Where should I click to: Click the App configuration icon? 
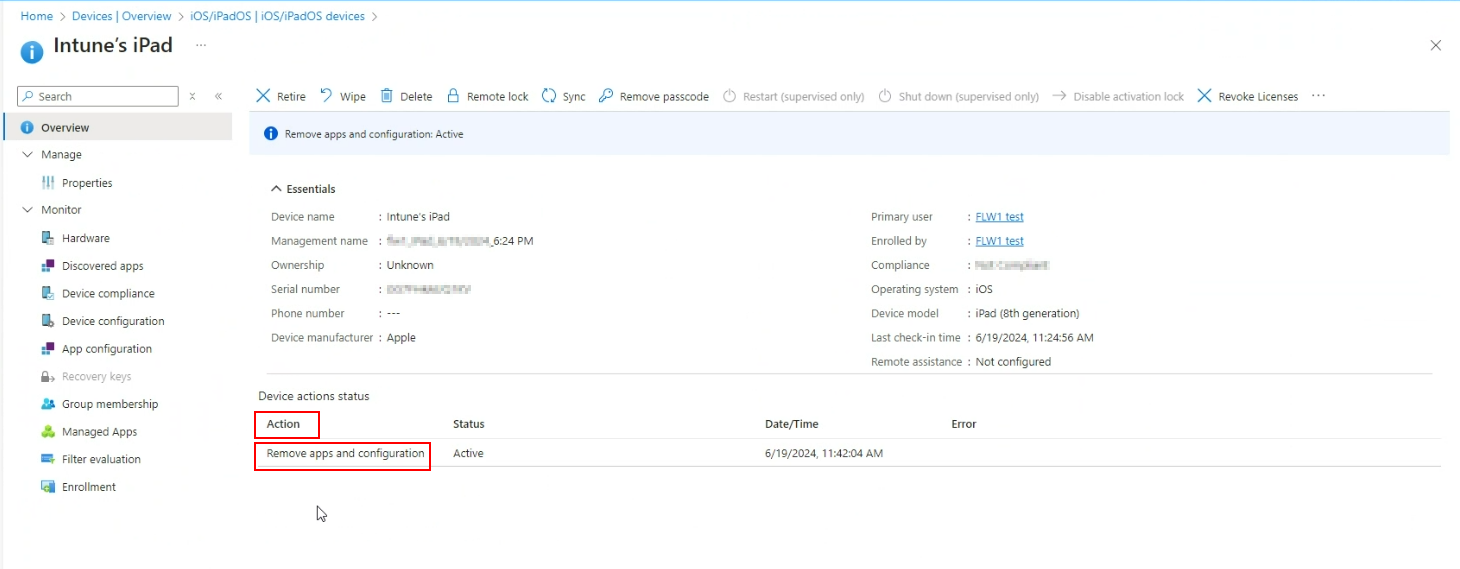click(x=48, y=349)
